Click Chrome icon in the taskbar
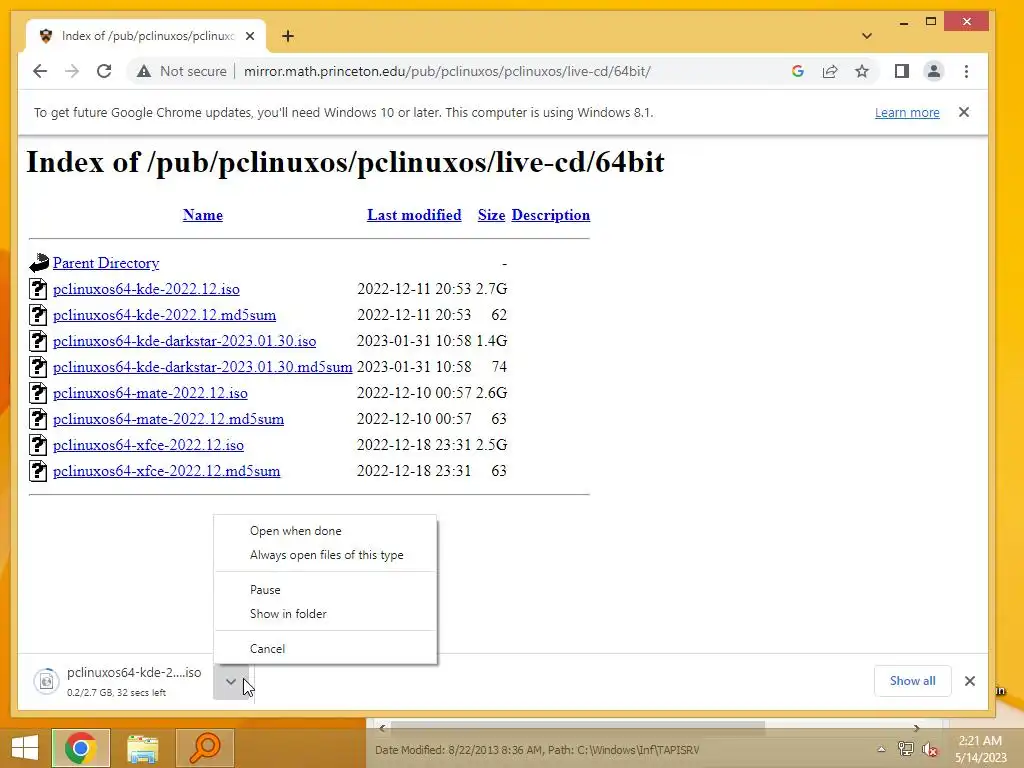Viewport: 1024px width, 768px height. pyautogui.click(x=81, y=748)
